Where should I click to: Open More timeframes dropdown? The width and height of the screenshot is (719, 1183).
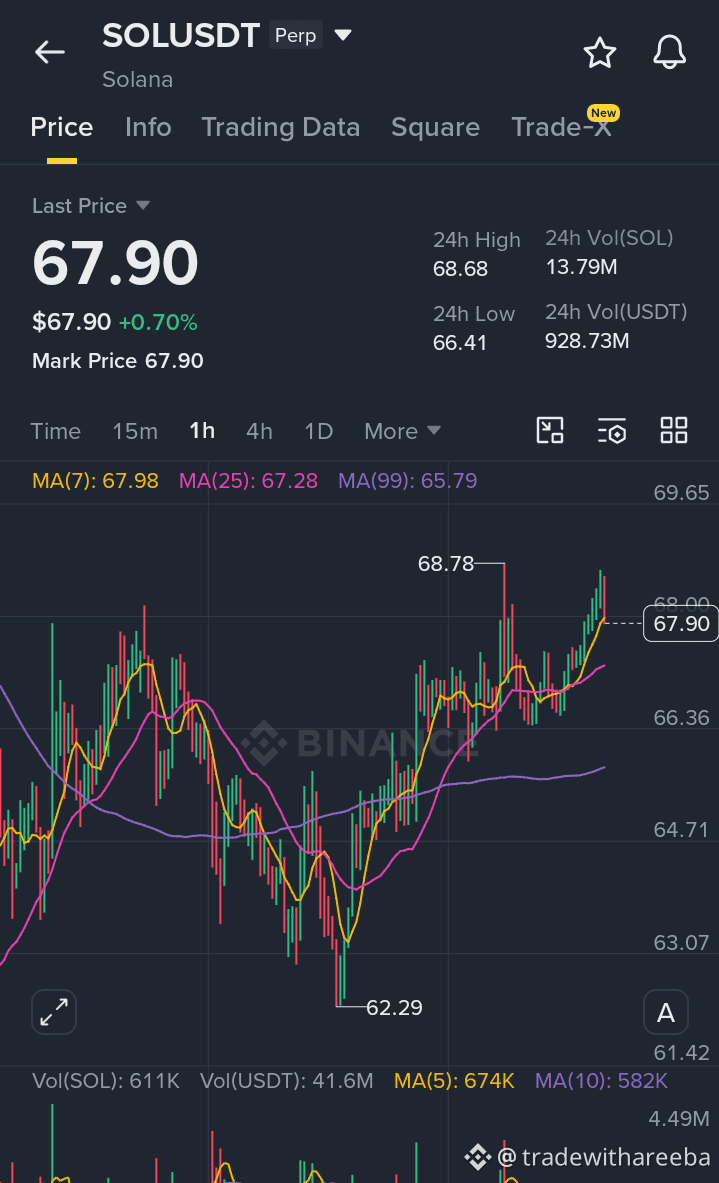[402, 431]
